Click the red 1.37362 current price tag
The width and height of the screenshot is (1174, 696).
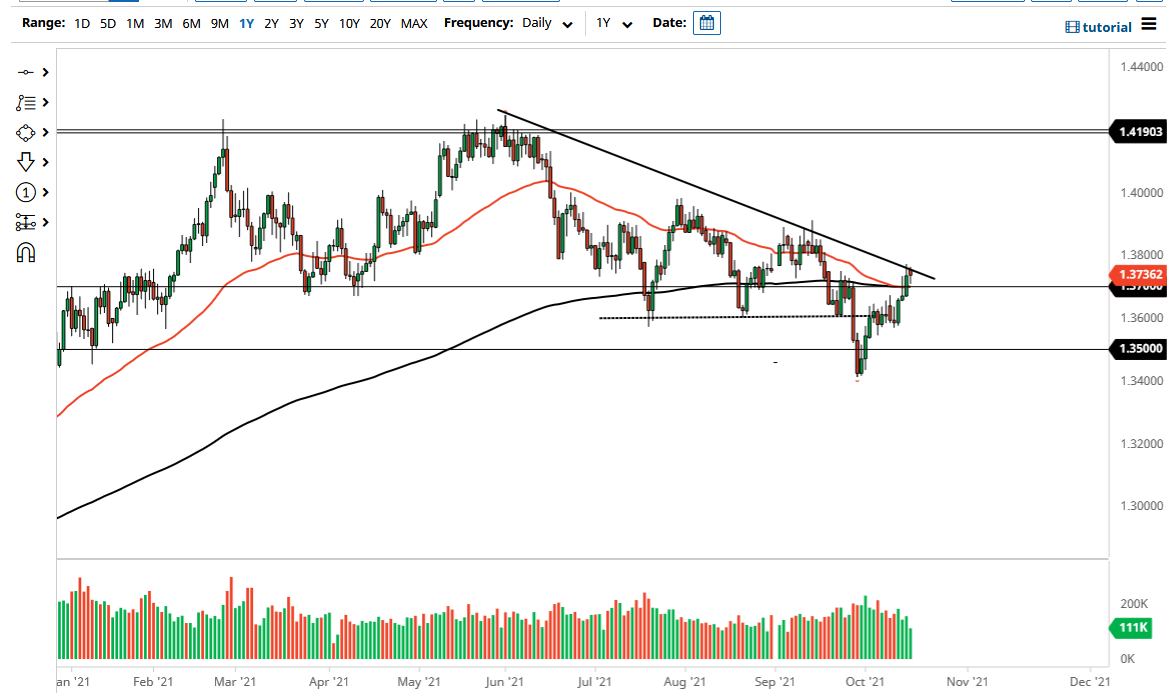1141,273
